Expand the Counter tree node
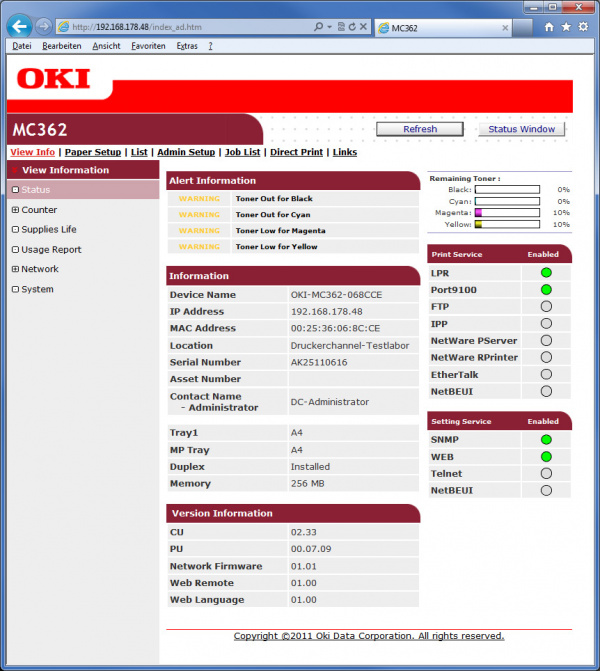 [15, 210]
